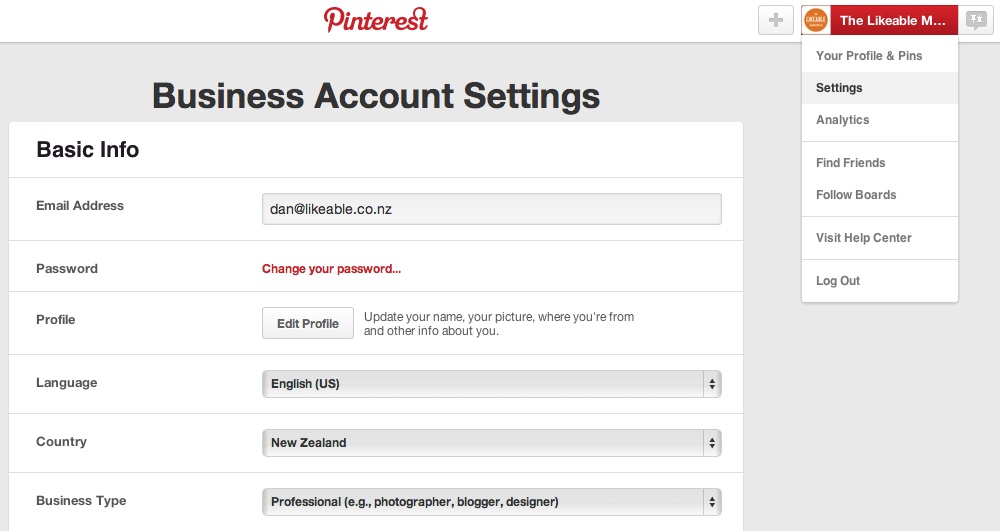The height and width of the screenshot is (531, 1000).
Task: Log Out via the account menu
Action: [x=837, y=280]
